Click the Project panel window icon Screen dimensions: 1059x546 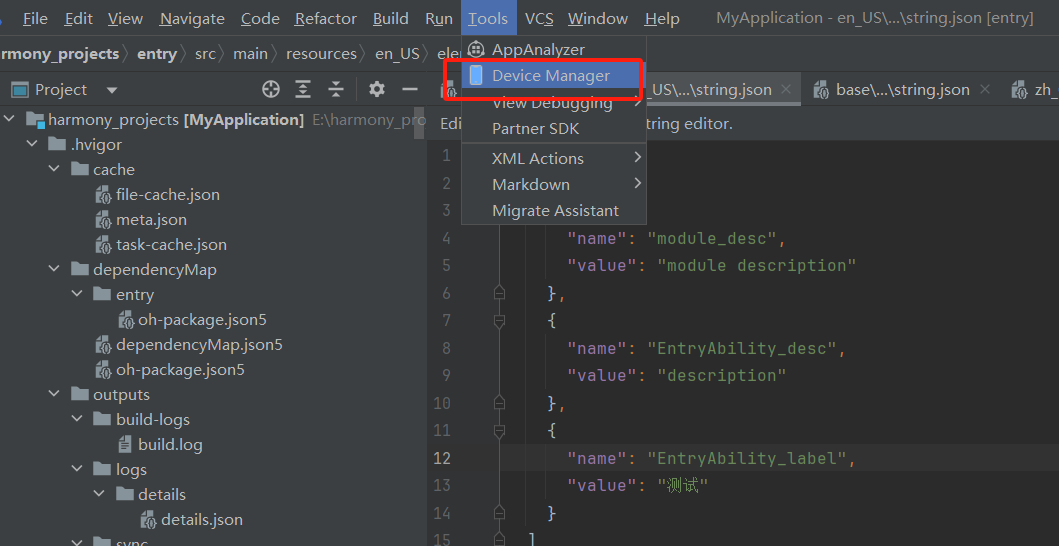20,90
